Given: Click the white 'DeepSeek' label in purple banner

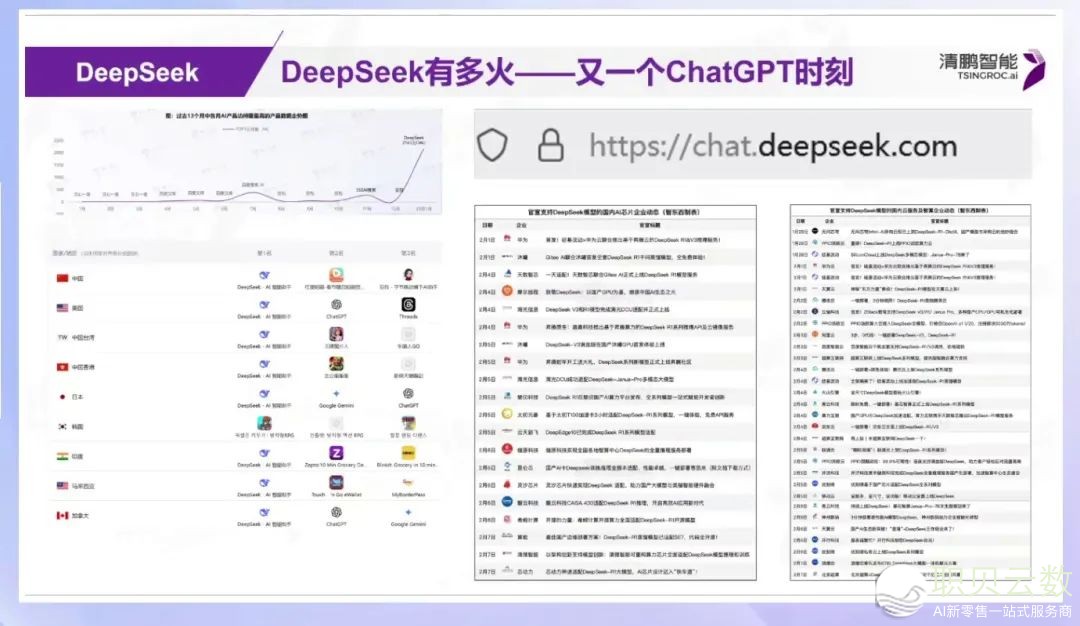Looking at the screenshot, I should (x=137, y=72).
